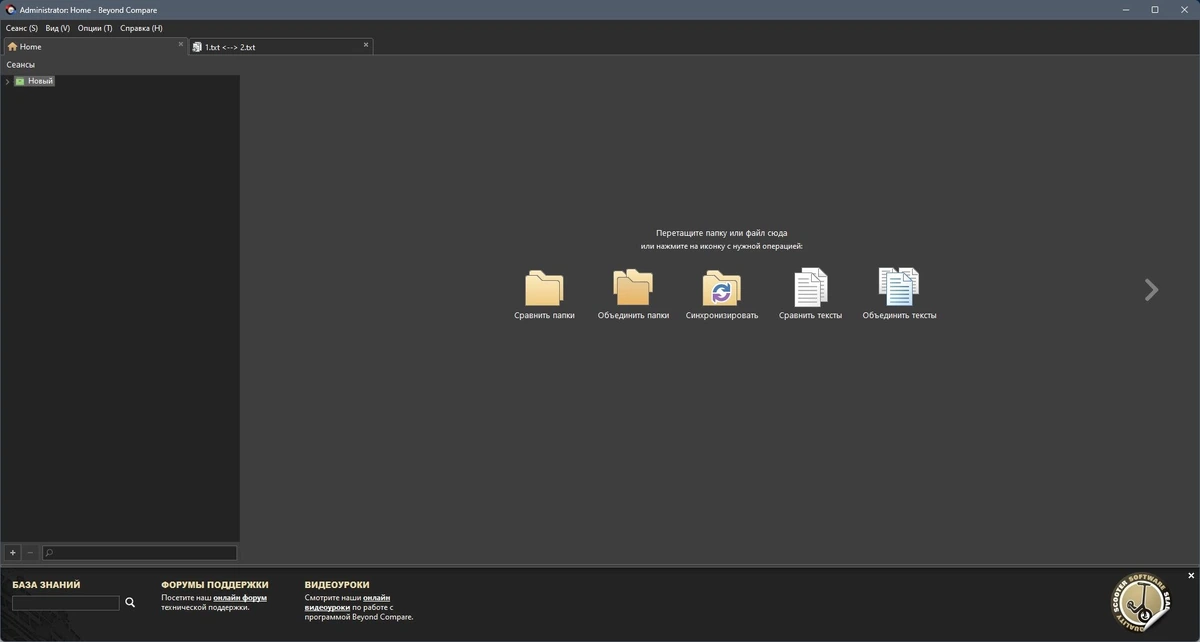This screenshot has height=642, width=1200.
Task: Open the Вид (V) menu
Action: point(58,28)
